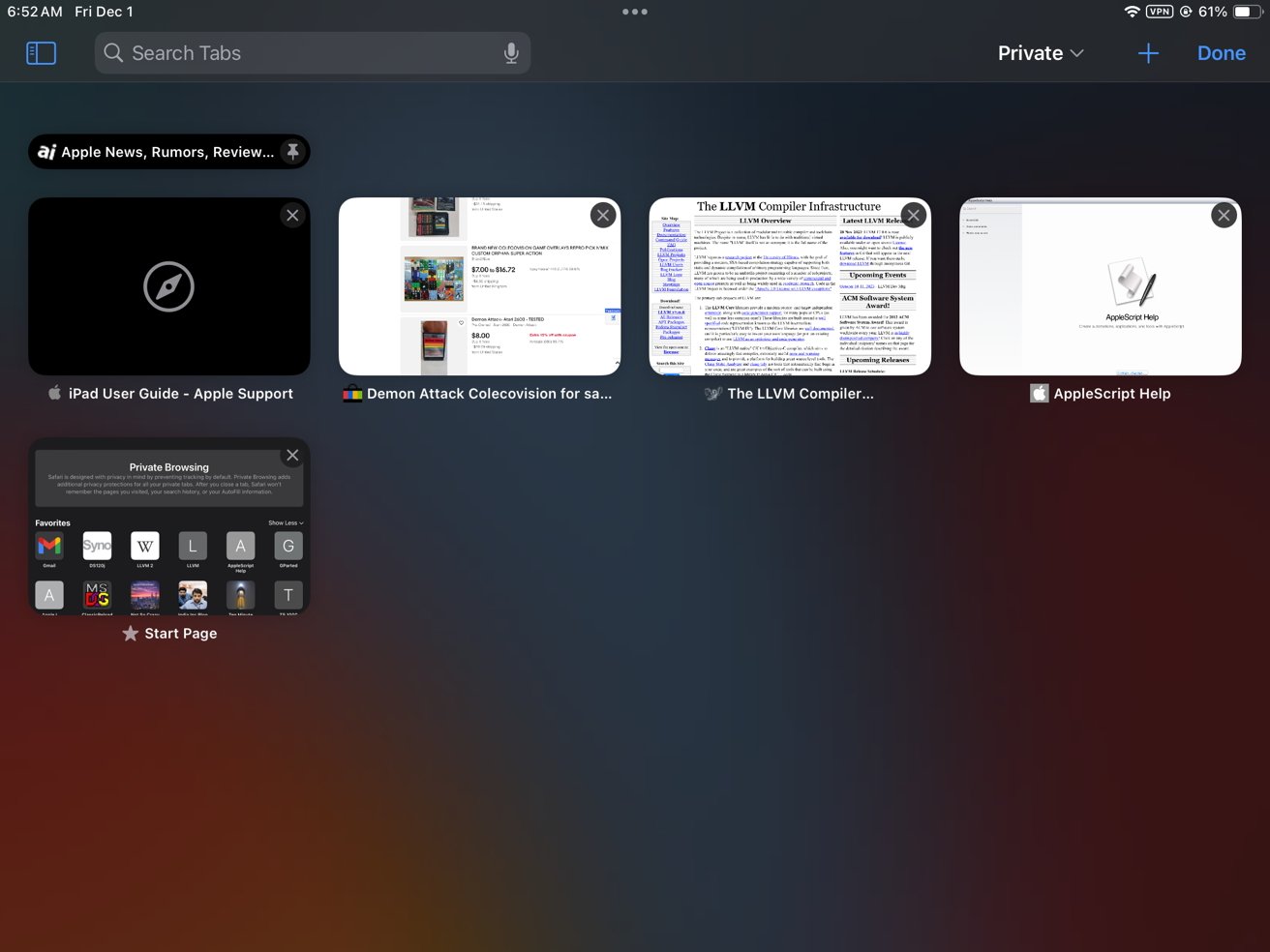Tap the microphone icon in Search Tabs

[x=511, y=53]
